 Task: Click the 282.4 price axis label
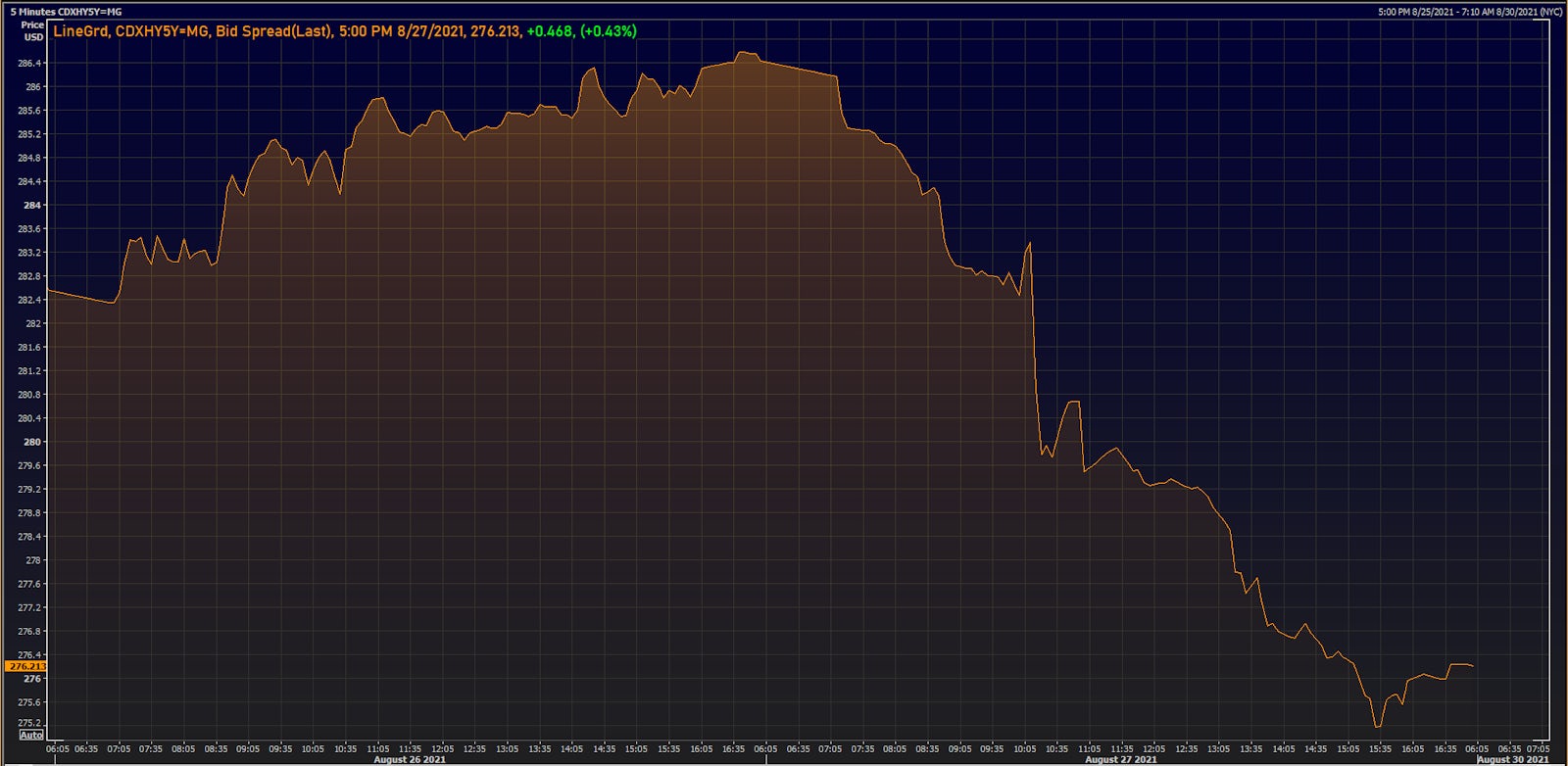[x=29, y=300]
